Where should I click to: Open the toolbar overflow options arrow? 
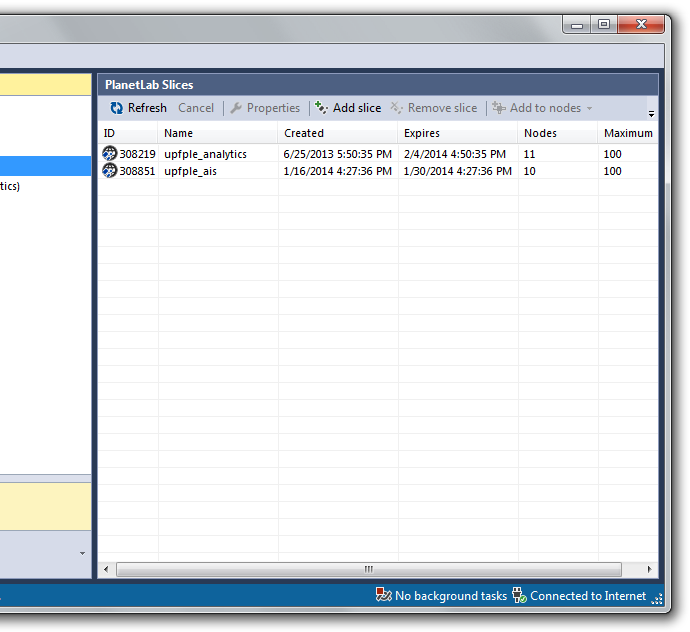(x=651, y=114)
